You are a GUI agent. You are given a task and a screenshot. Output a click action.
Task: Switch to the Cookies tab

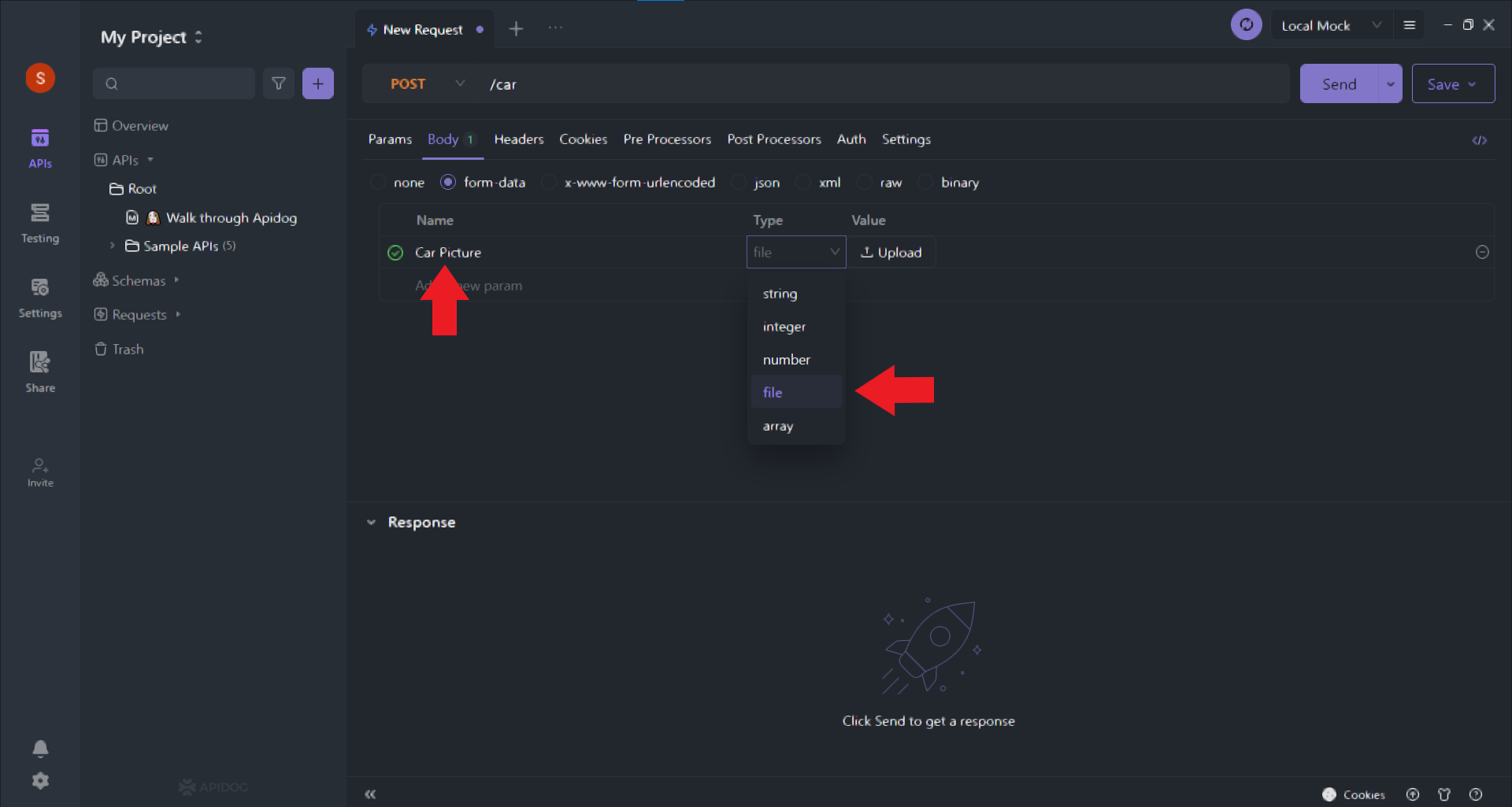click(584, 139)
